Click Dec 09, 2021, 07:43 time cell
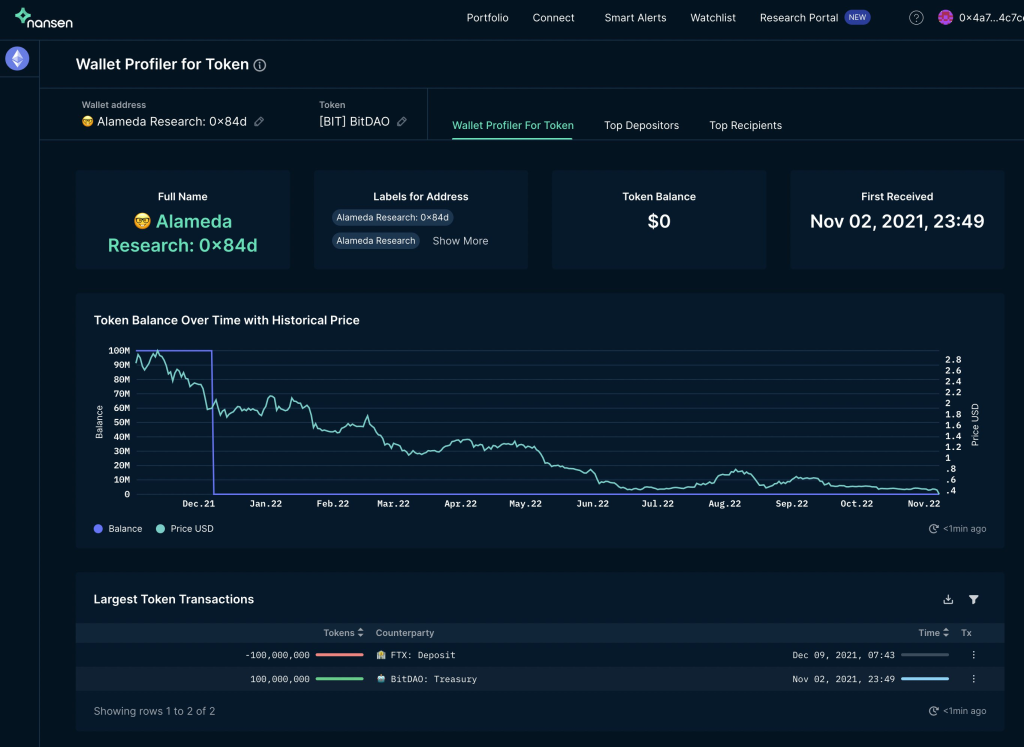 point(844,655)
